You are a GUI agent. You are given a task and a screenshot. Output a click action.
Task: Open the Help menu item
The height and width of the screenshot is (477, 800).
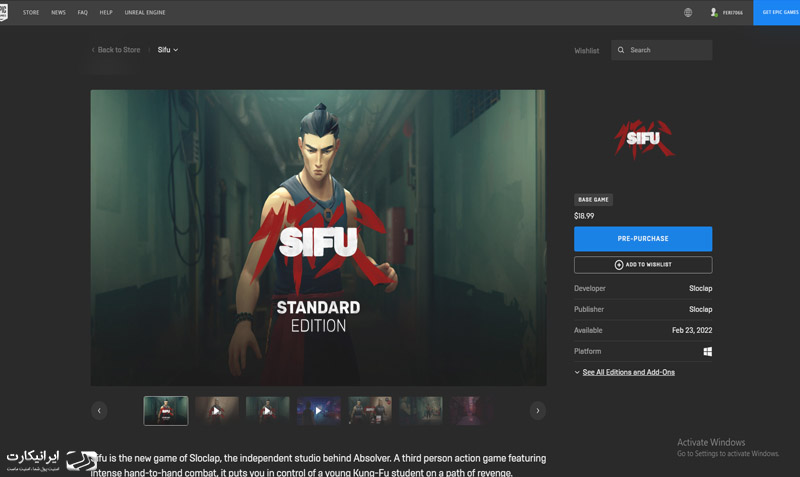click(106, 12)
